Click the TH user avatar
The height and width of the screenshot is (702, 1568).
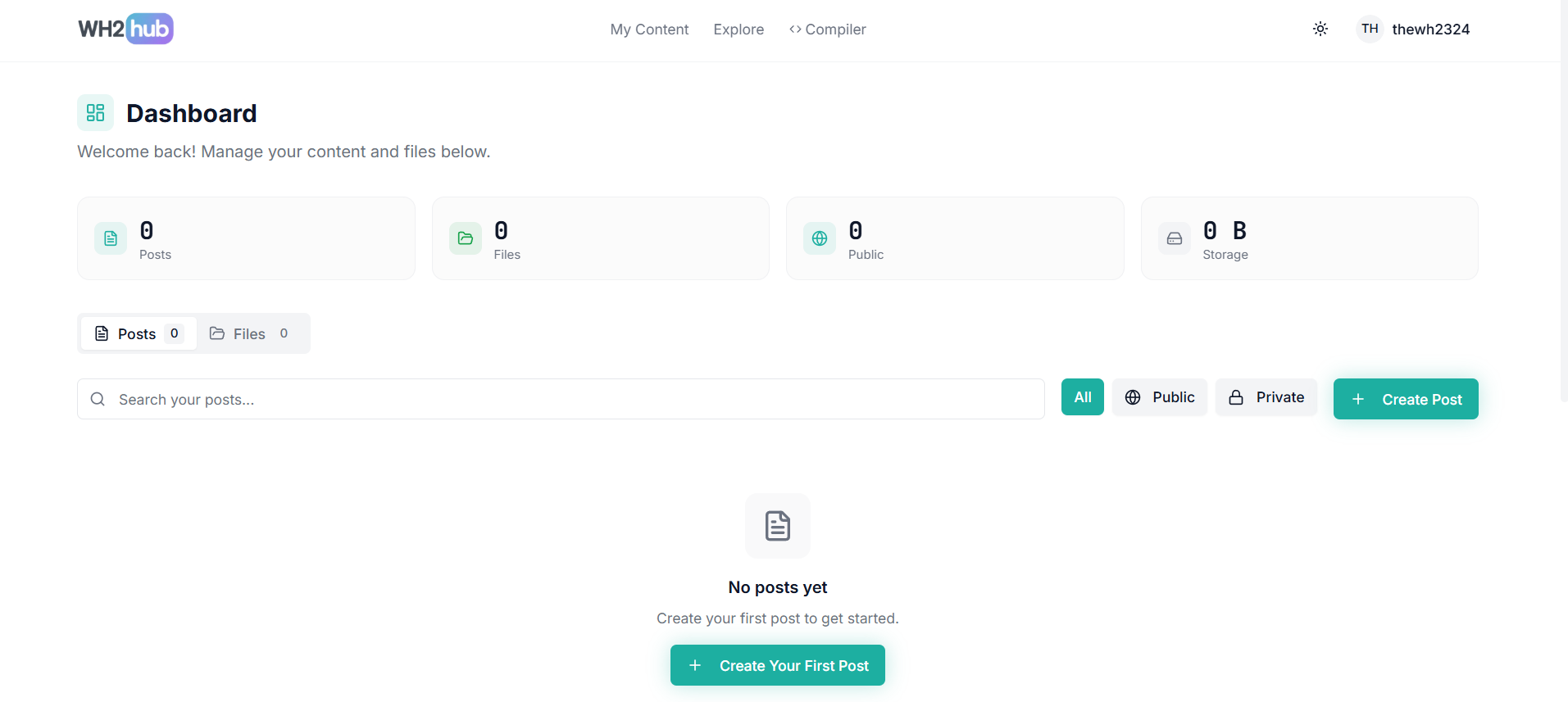coord(1369,29)
